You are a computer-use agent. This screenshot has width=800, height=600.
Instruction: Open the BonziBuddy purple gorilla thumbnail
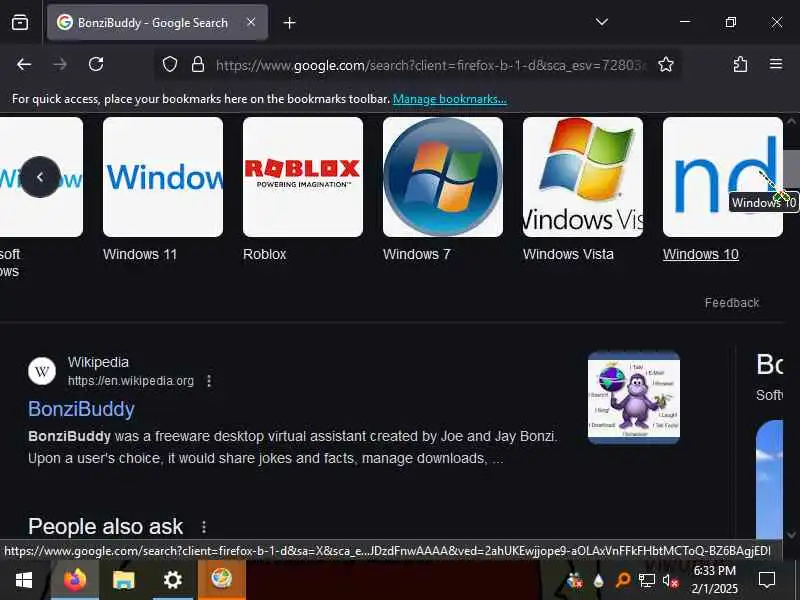click(x=633, y=397)
